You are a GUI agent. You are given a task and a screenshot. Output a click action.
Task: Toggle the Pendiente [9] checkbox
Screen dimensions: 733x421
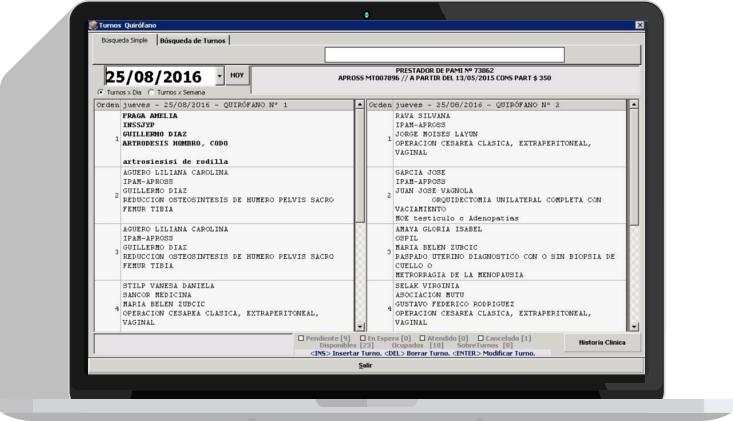[x=301, y=338]
